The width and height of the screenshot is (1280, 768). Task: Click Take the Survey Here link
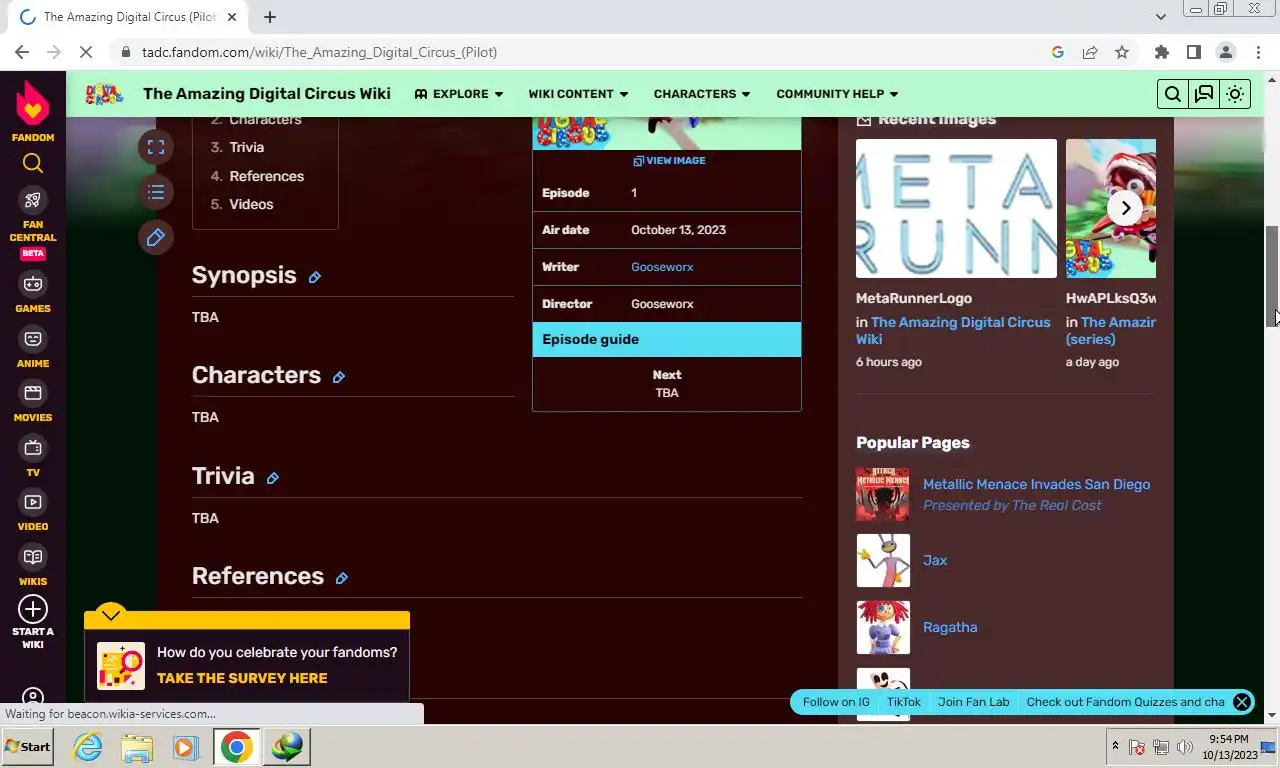pos(242,678)
